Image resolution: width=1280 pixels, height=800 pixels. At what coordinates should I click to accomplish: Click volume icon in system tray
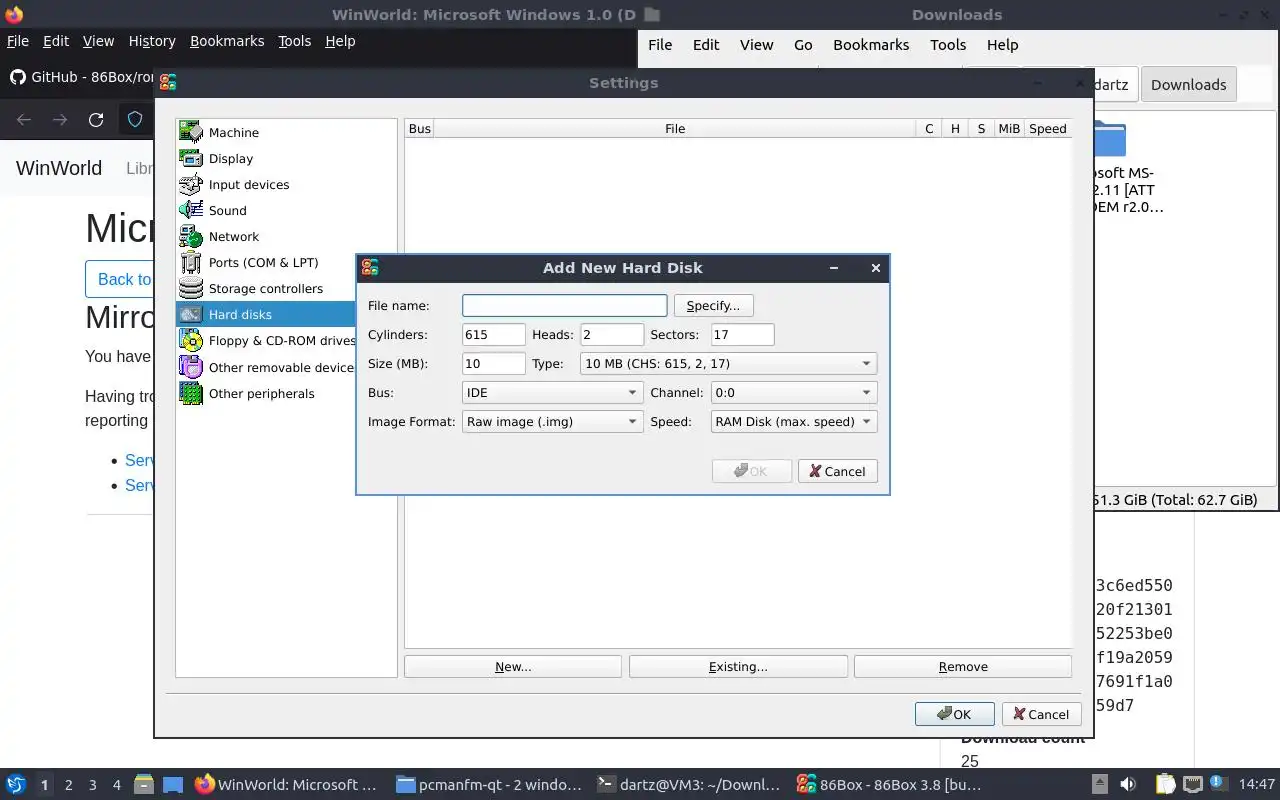coord(1127,784)
